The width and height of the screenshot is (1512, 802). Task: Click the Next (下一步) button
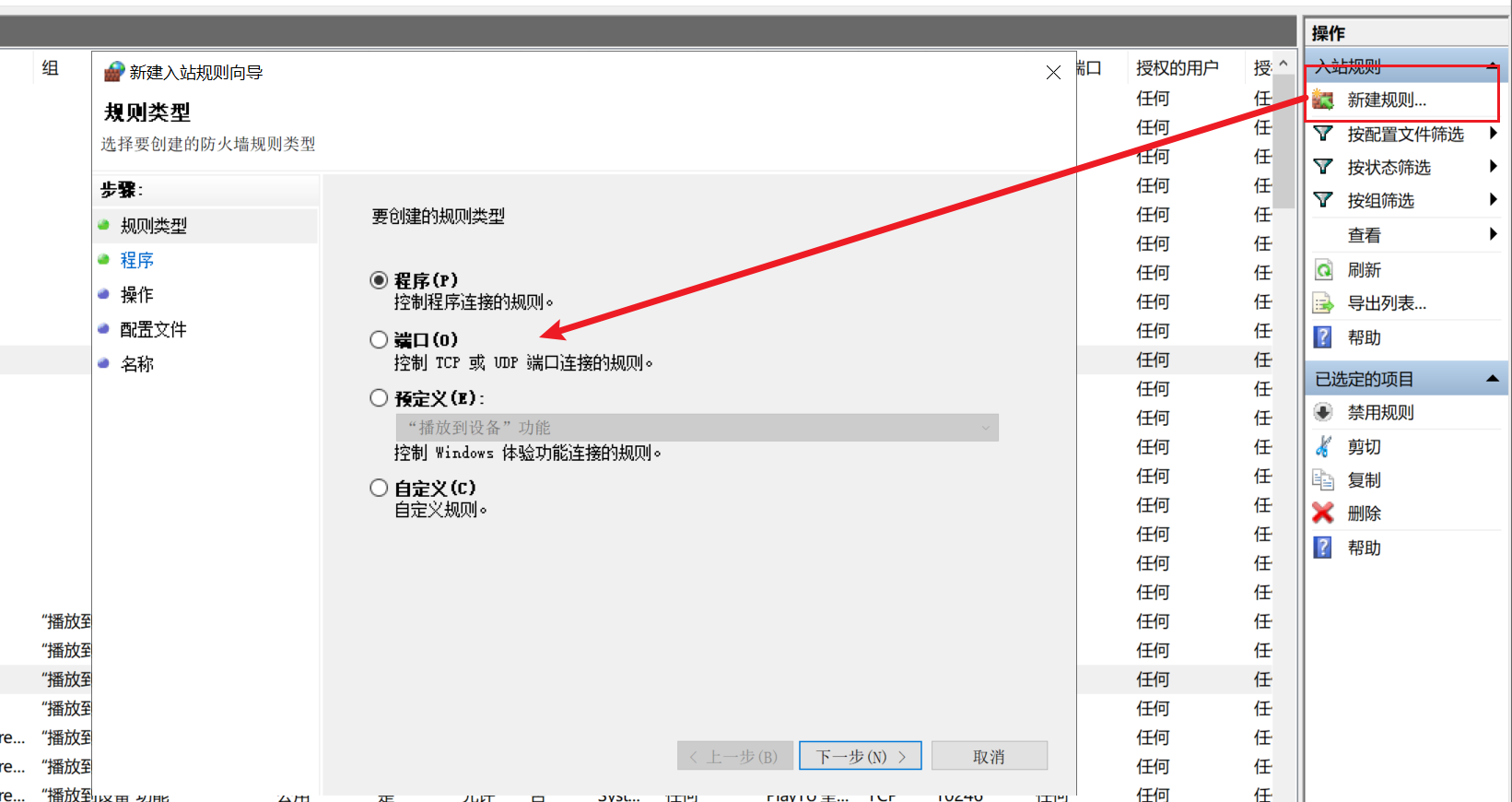860,756
